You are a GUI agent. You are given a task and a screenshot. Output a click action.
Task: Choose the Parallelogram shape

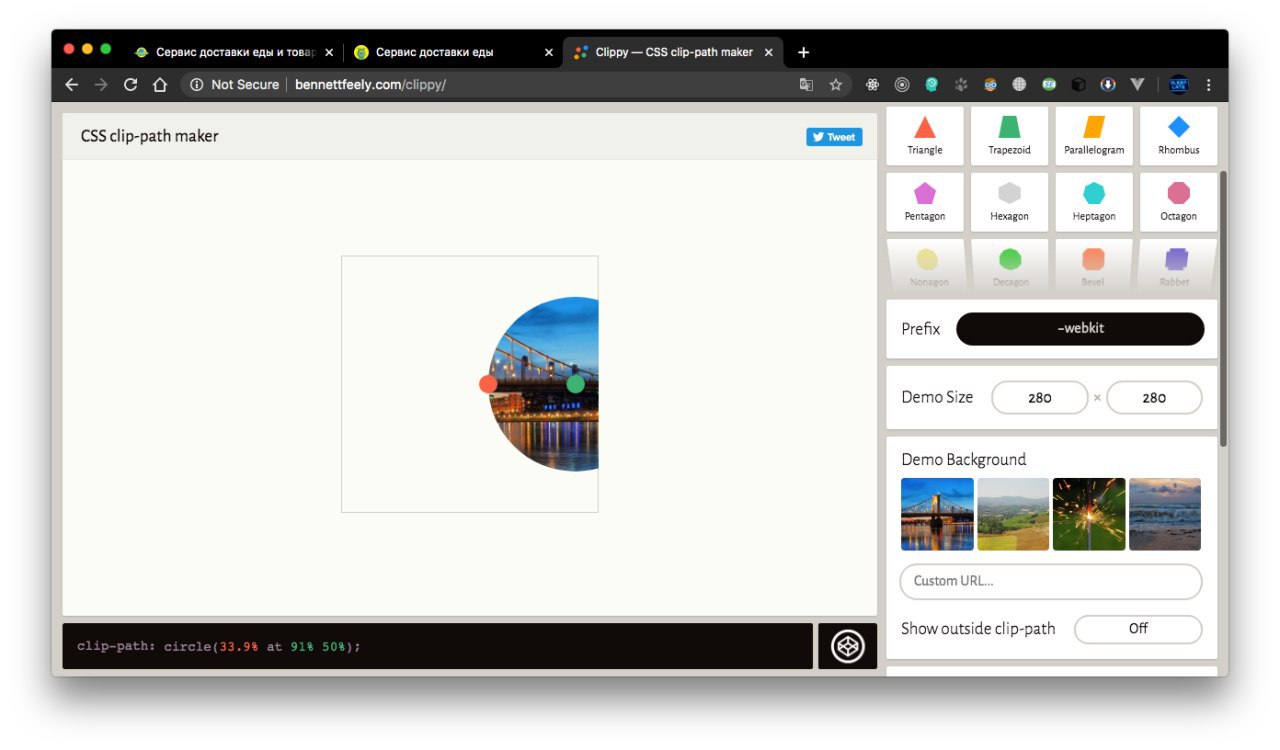click(1094, 135)
